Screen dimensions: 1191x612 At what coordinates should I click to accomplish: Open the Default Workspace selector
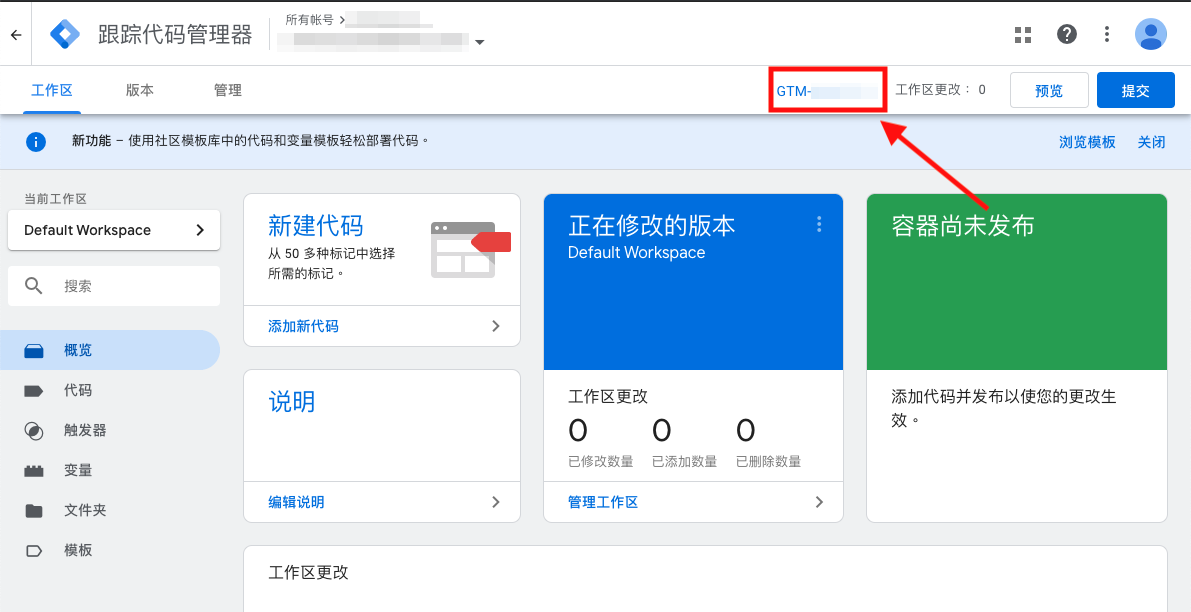click(x=114, y=230)
